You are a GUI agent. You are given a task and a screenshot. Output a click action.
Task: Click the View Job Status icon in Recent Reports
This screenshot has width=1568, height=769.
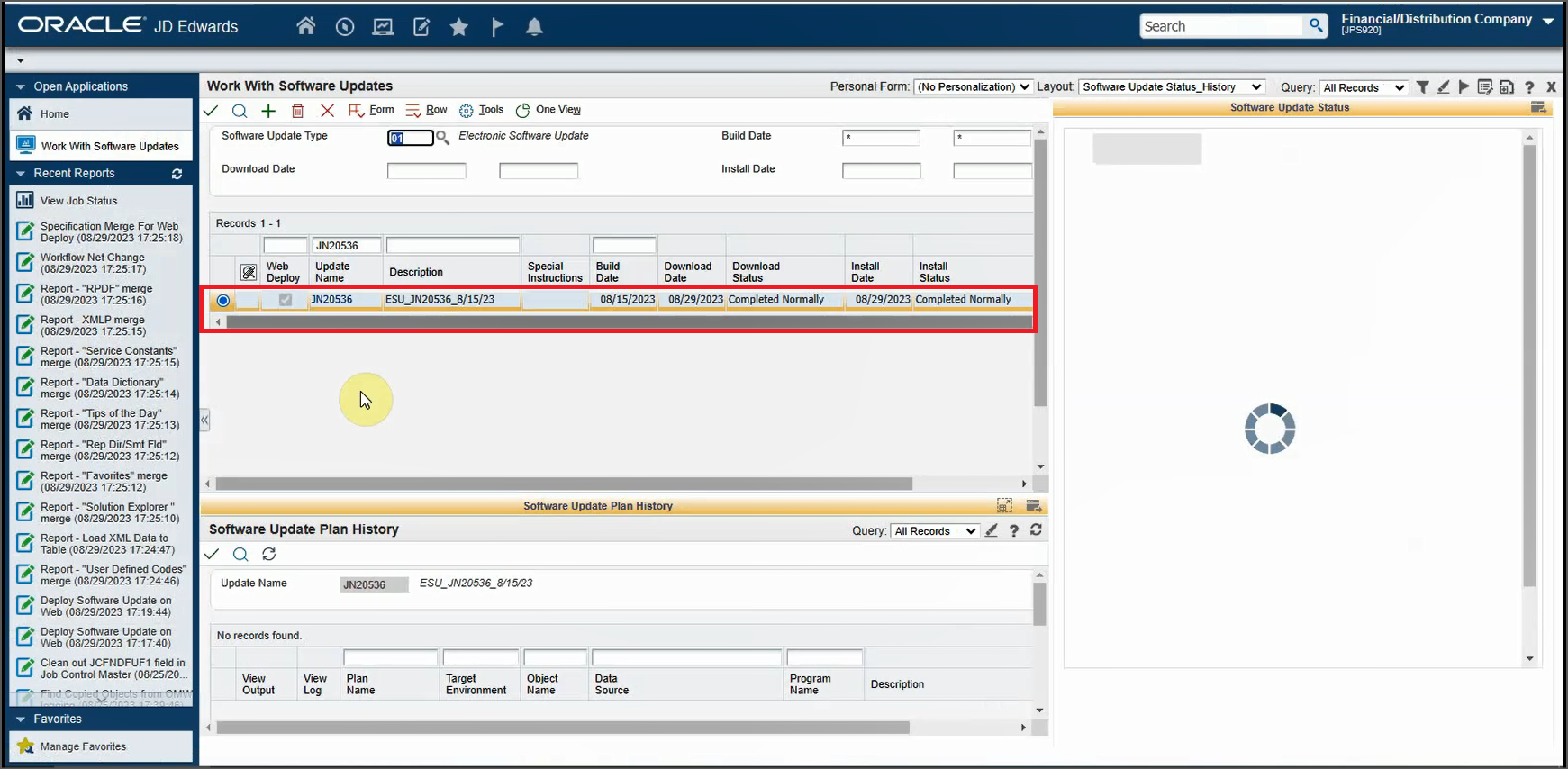(x=25, y=200)
